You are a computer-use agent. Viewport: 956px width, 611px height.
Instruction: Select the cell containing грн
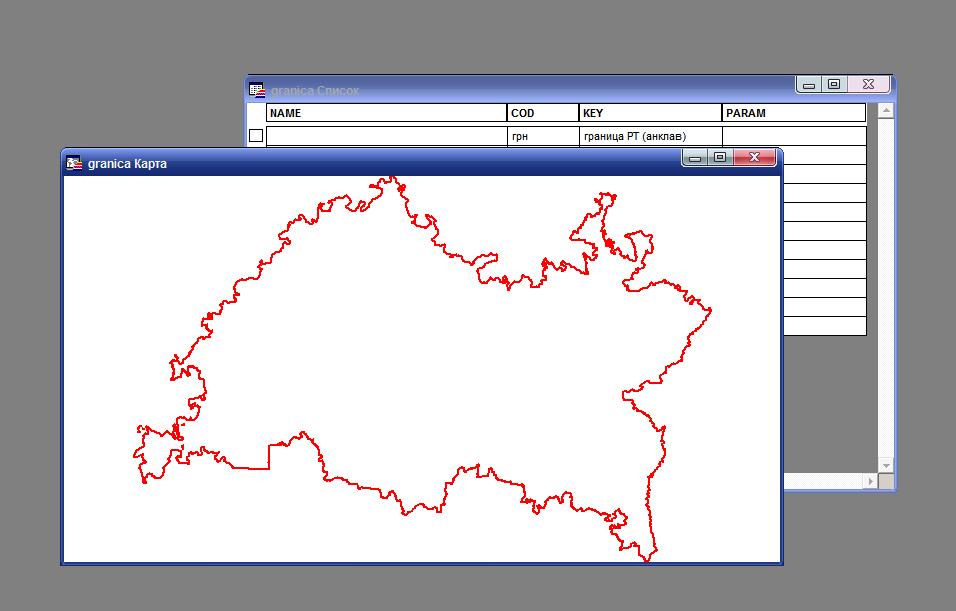point(543,136)
